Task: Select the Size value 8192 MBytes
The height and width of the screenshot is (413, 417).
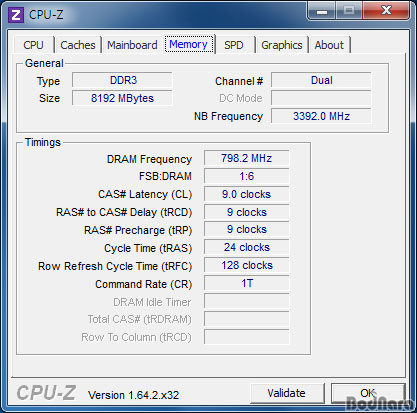Action: (122, 98)
